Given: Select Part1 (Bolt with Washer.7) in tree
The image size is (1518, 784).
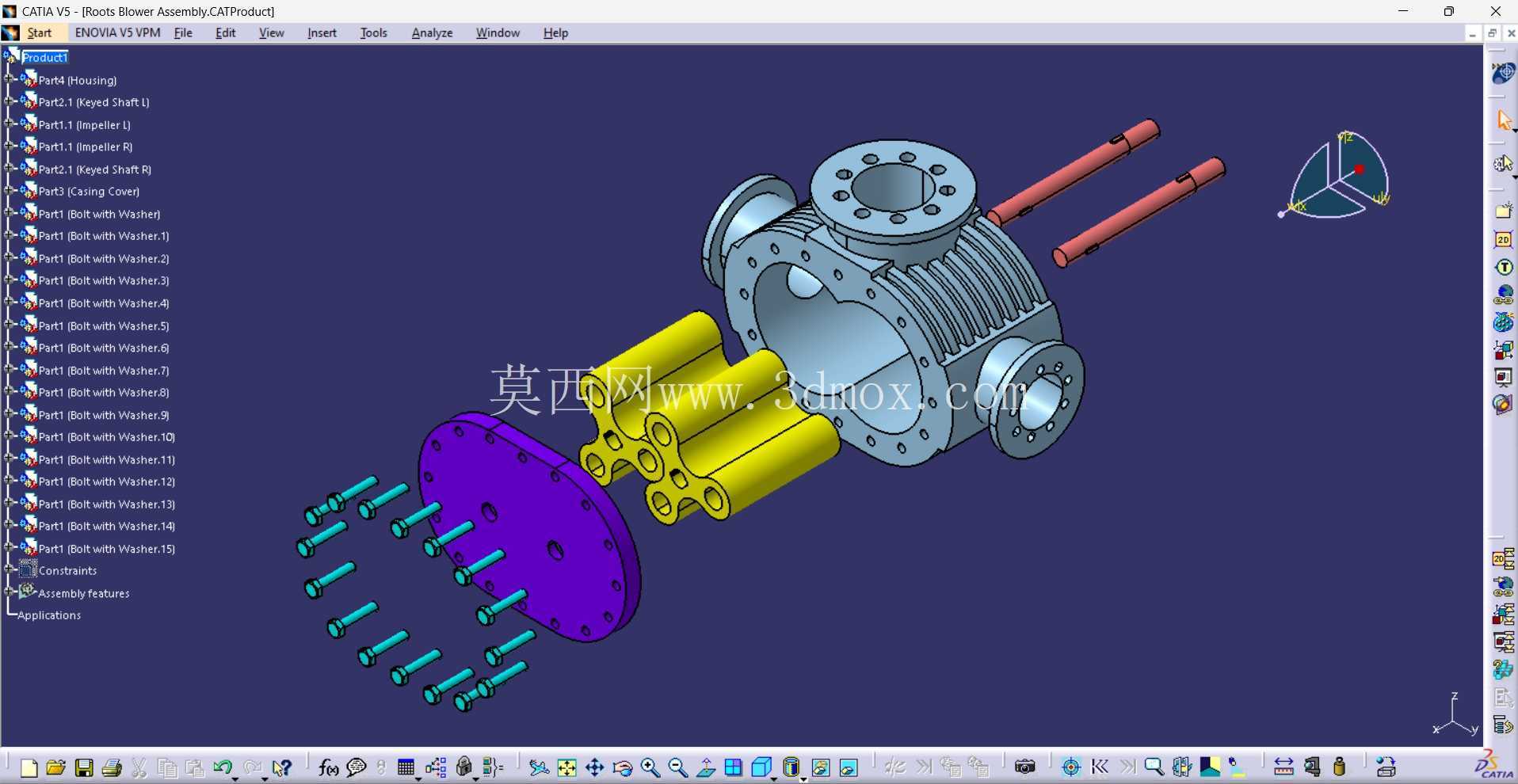Looking at the screenshot, I should coord(104,371).
